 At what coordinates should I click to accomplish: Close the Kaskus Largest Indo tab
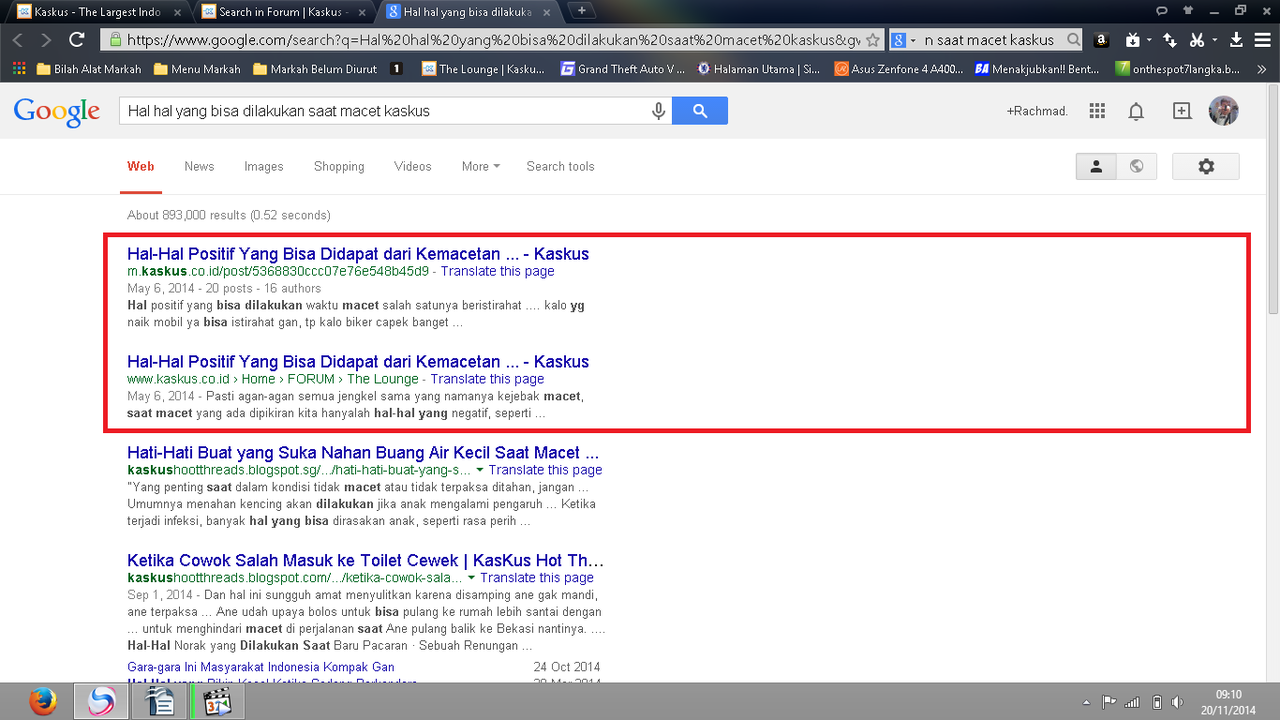[x=177, y=12]
